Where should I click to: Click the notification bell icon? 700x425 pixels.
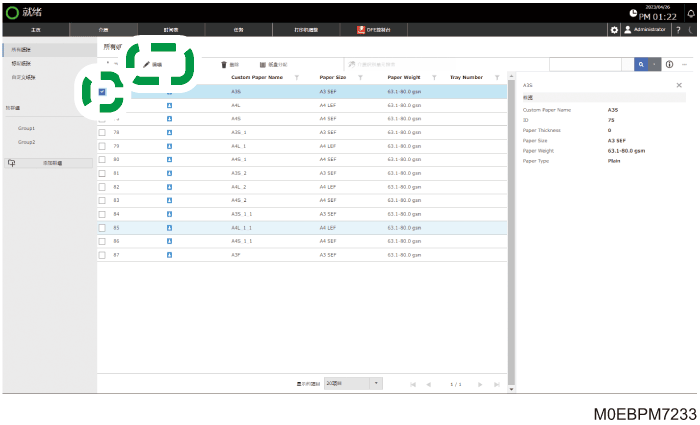691,13
